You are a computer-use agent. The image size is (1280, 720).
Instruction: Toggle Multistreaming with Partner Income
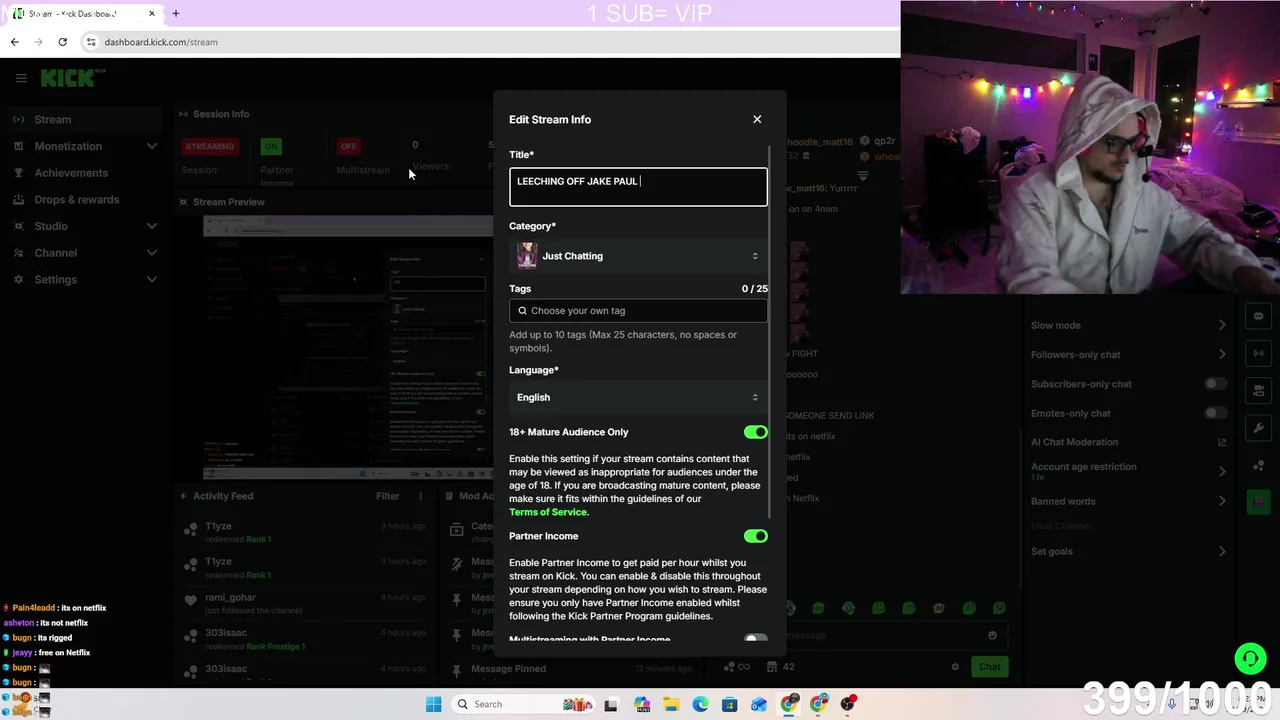756,639
